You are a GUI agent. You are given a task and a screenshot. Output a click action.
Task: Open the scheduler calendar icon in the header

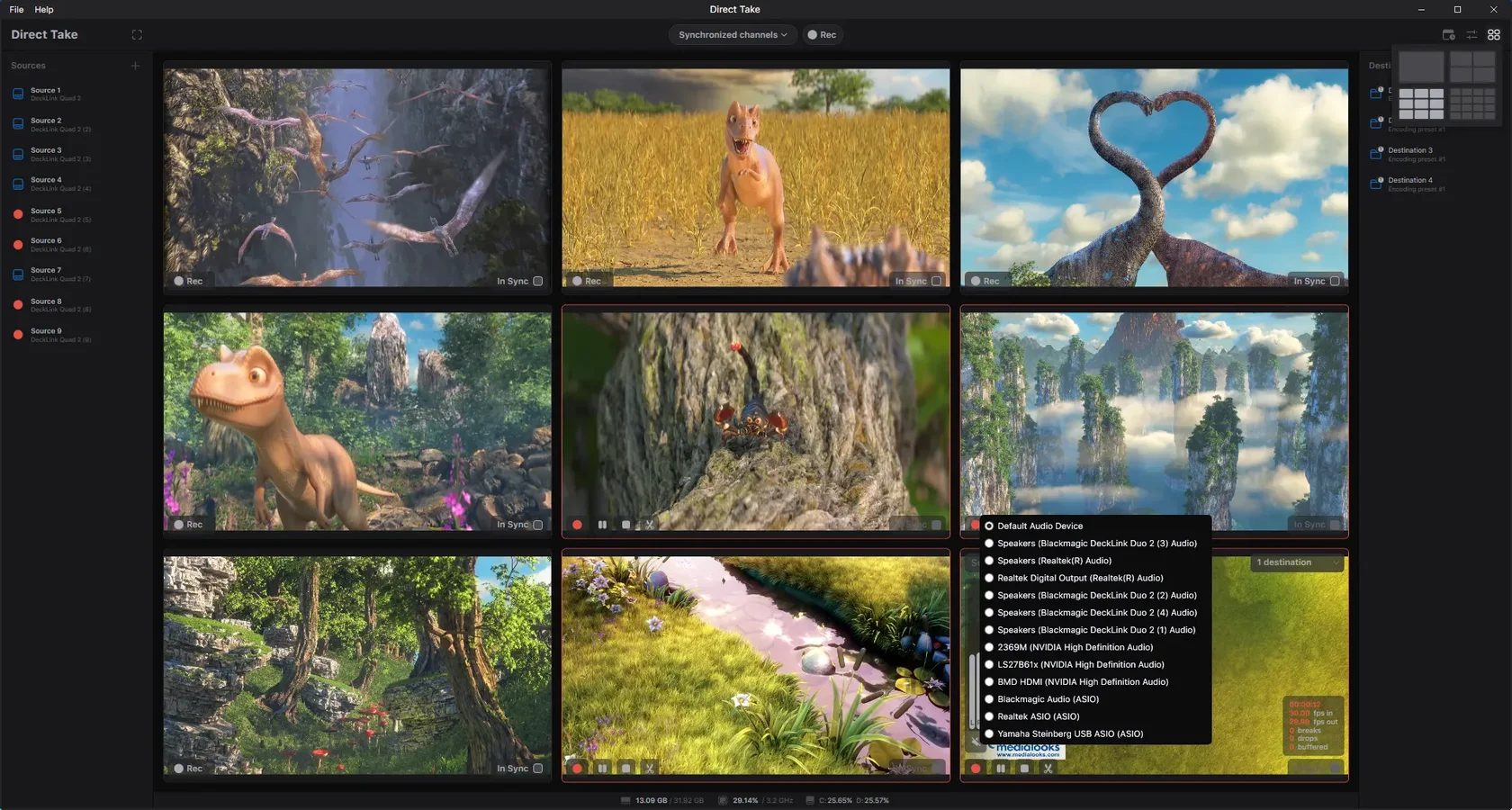[1448, 35]
